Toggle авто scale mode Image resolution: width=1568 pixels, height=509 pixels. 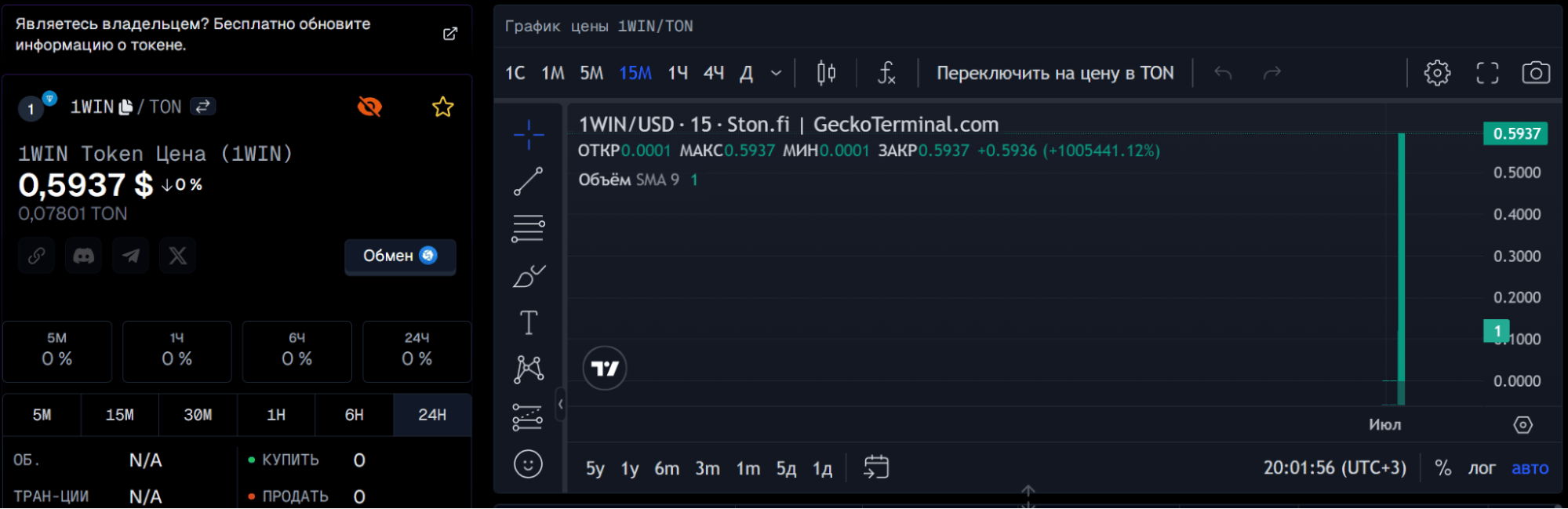[x=1530, y=468]
